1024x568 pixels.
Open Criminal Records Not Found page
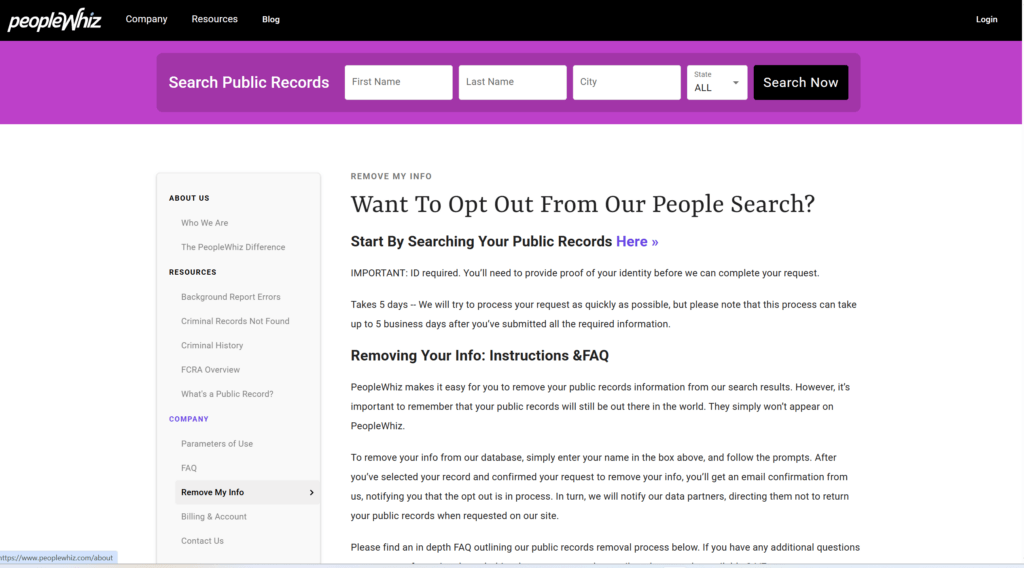(x=235, y=321)
